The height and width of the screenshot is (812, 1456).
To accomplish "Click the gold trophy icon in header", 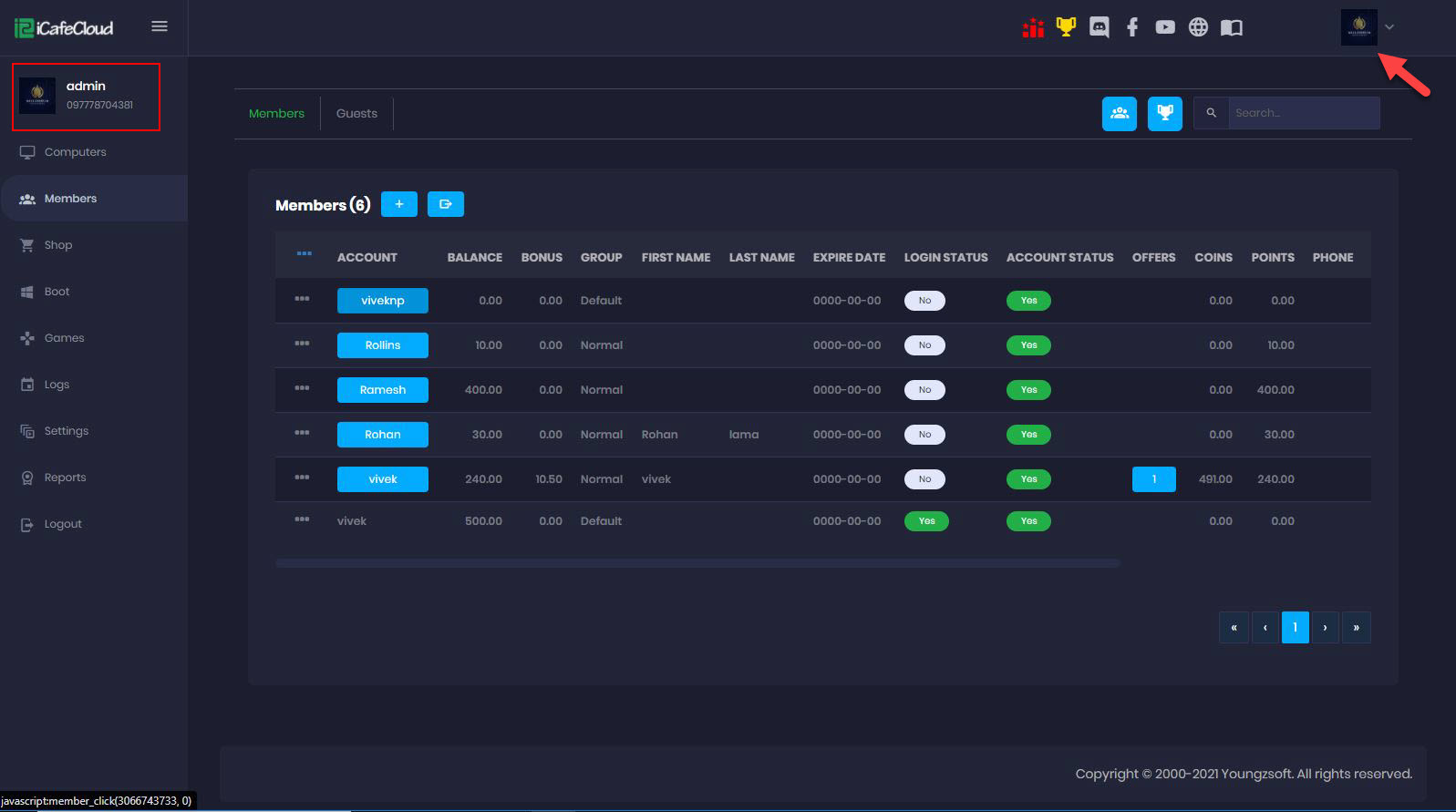I will pos(1065,27).
